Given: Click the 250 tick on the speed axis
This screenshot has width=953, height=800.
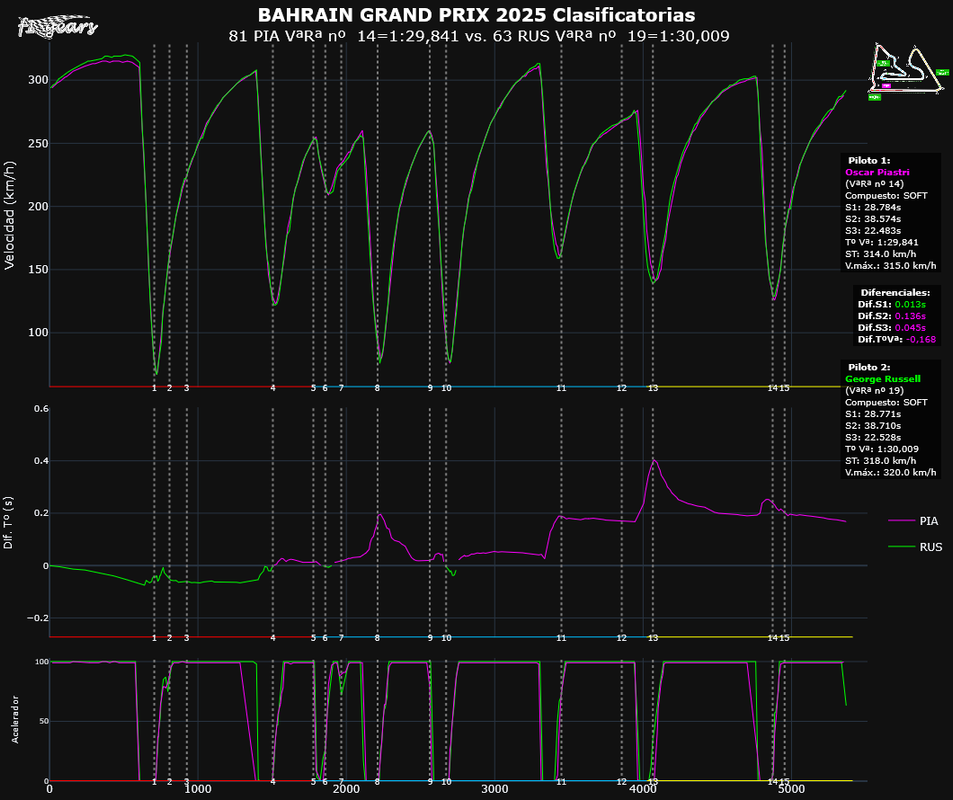Looking at the screenshot, I should click(x=38, y=143).
